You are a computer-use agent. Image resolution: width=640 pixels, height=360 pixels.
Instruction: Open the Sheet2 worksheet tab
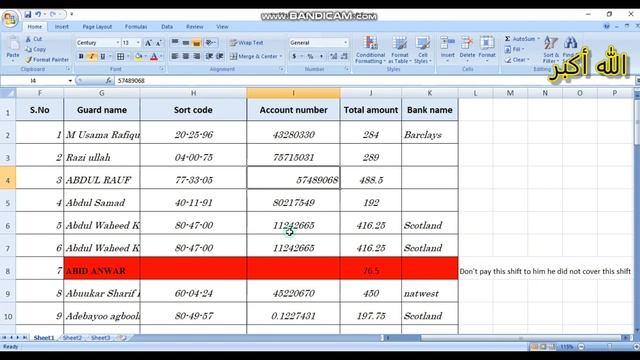pos(72,338)
